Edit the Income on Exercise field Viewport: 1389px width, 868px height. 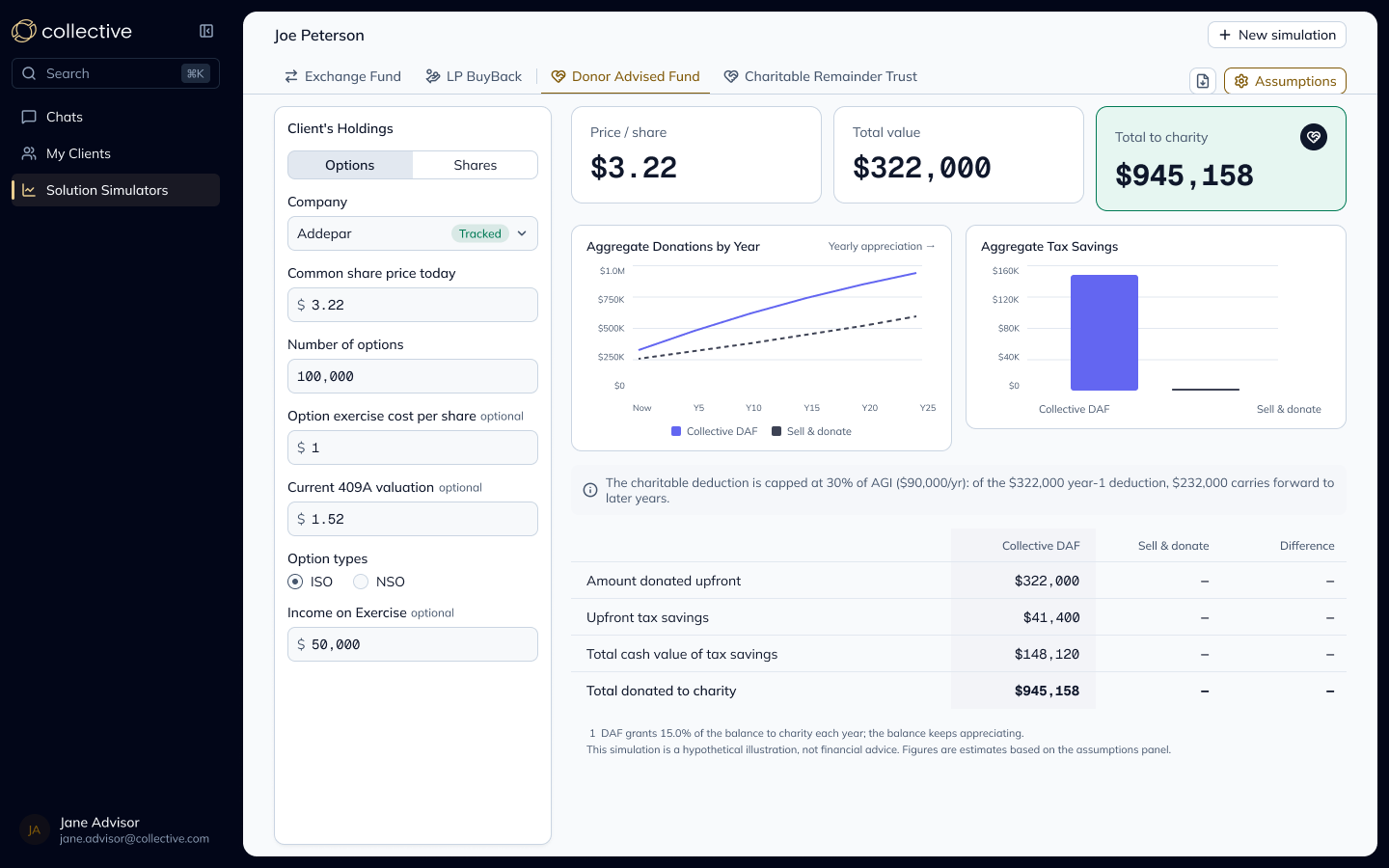(x=413, y=644)
